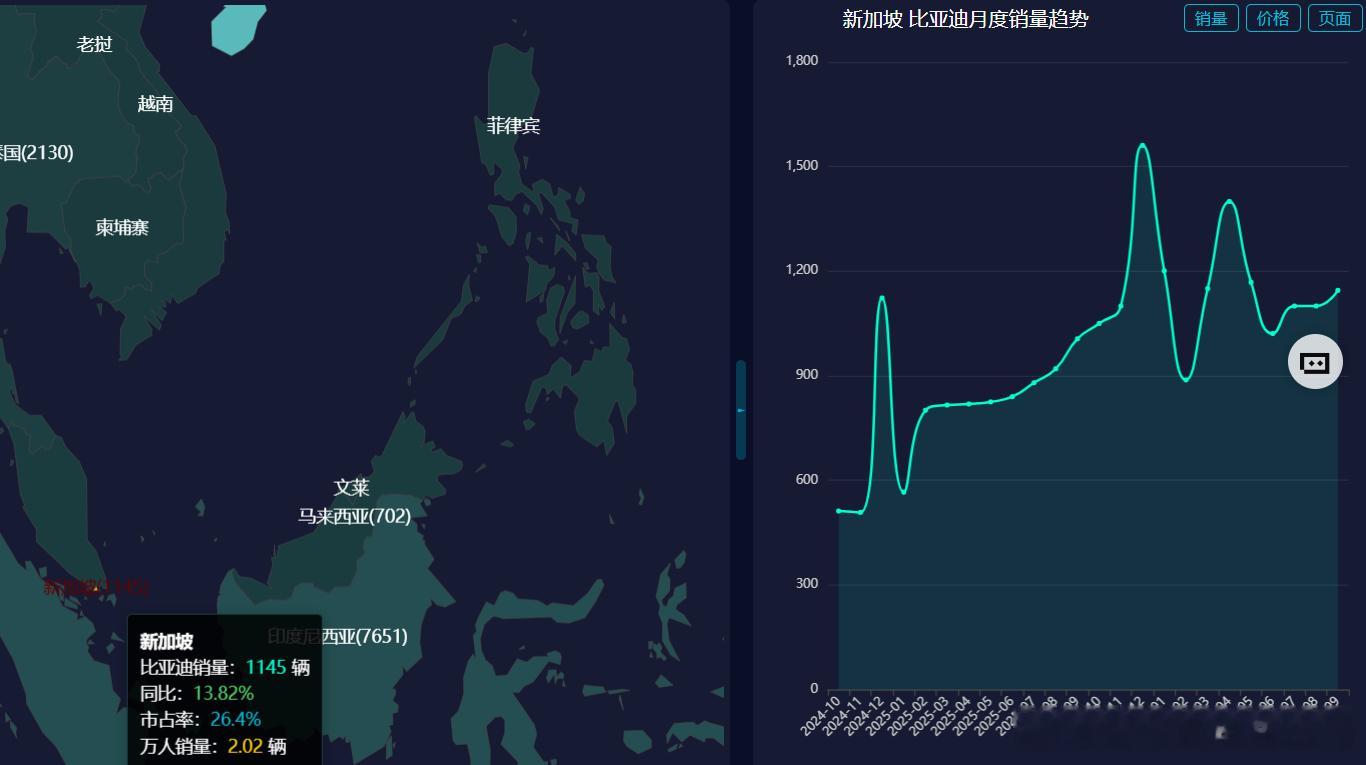Click the 马来西亚(702) map label
This screenshot has height=765, width=1366.
click(x=354, y=516)
